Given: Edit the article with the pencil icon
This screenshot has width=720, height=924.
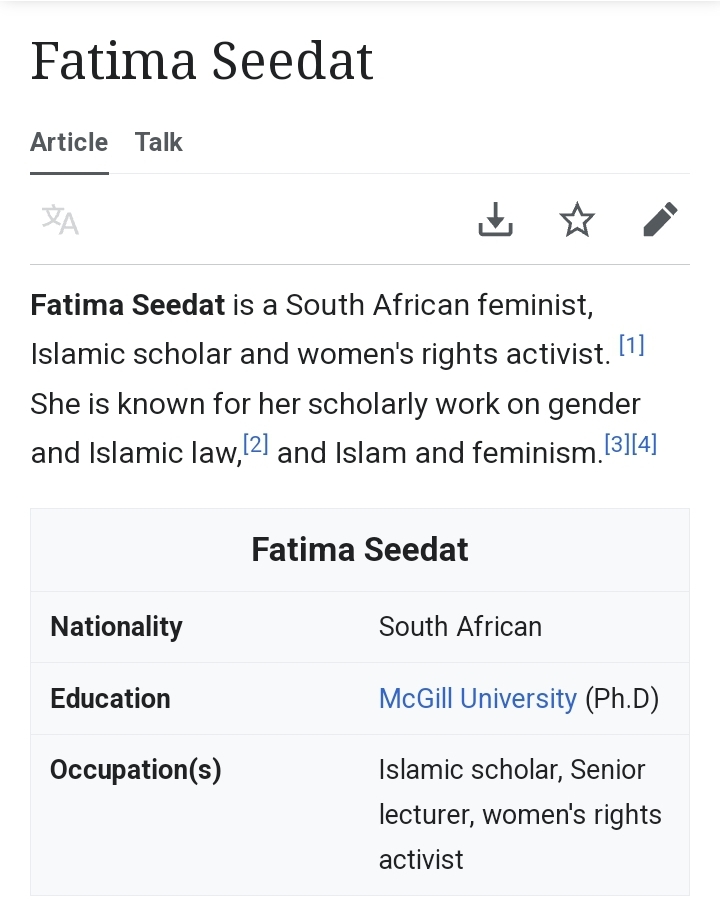Looking at the screenshot, I should (x=660, y=219).
